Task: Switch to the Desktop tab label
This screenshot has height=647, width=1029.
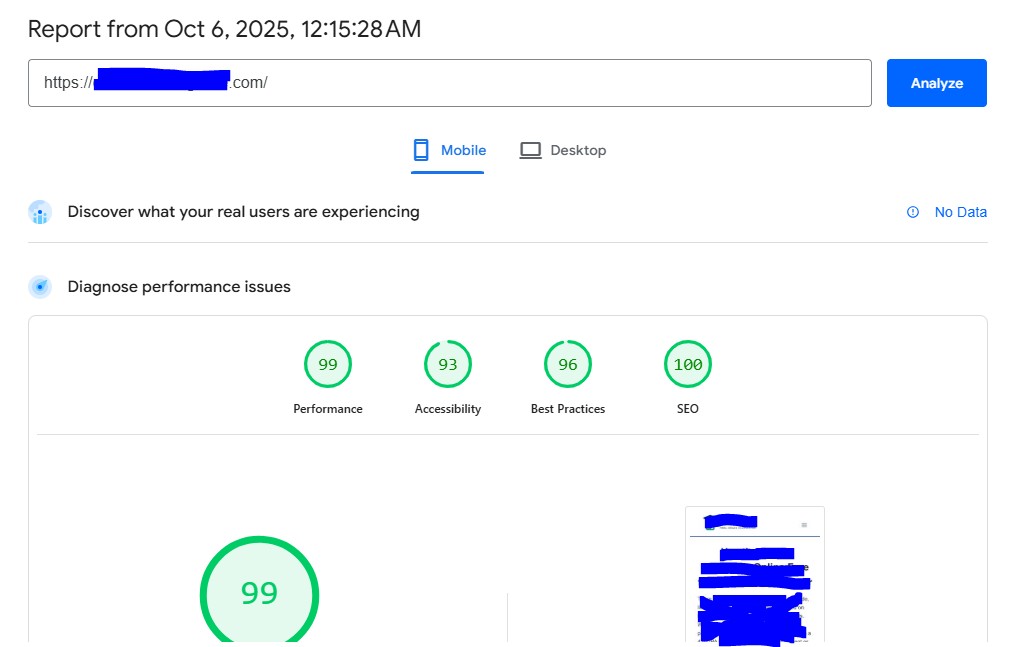Action: click(578, 150)
